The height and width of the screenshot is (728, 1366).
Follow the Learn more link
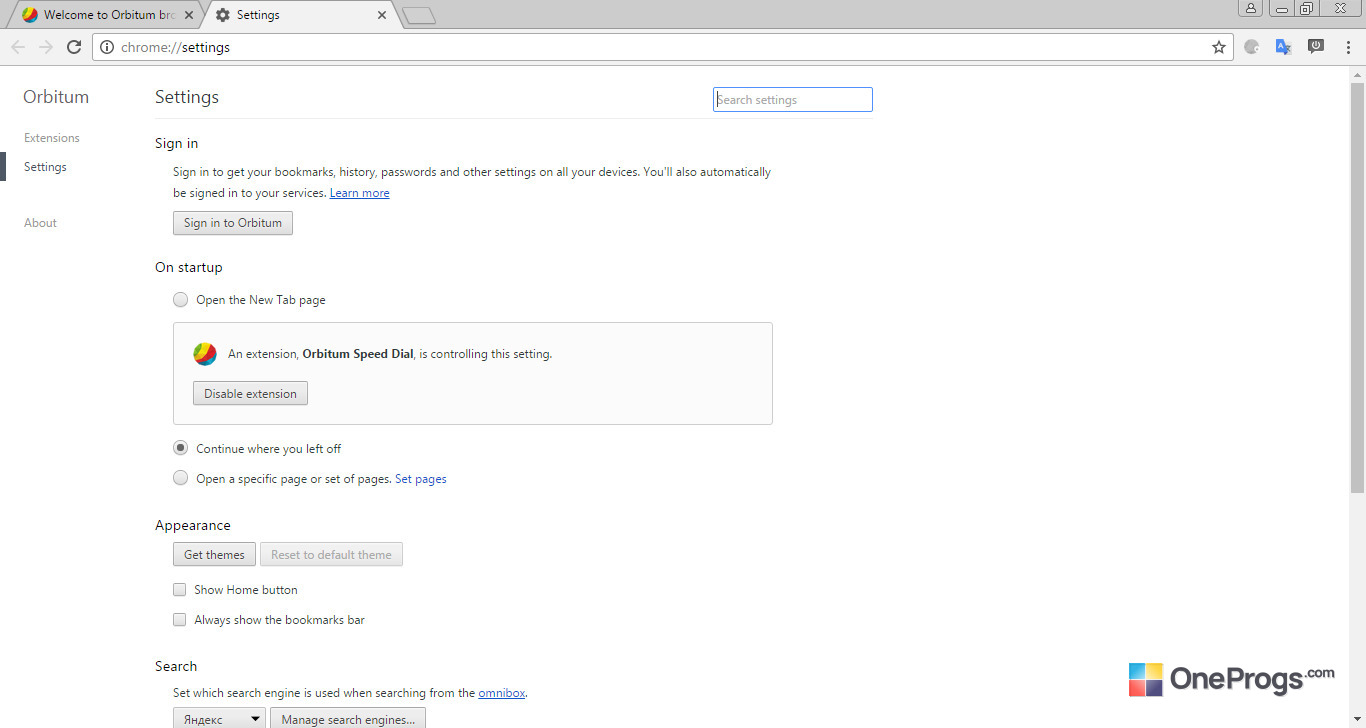click(x=360, y=193)
